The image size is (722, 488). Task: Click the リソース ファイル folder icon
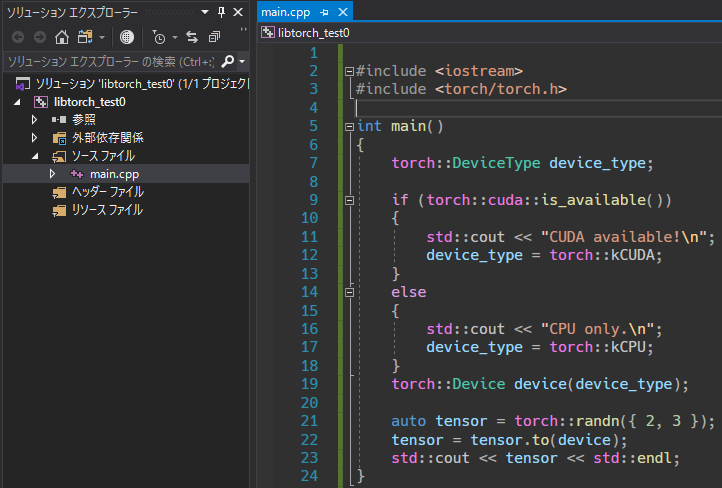59,211
